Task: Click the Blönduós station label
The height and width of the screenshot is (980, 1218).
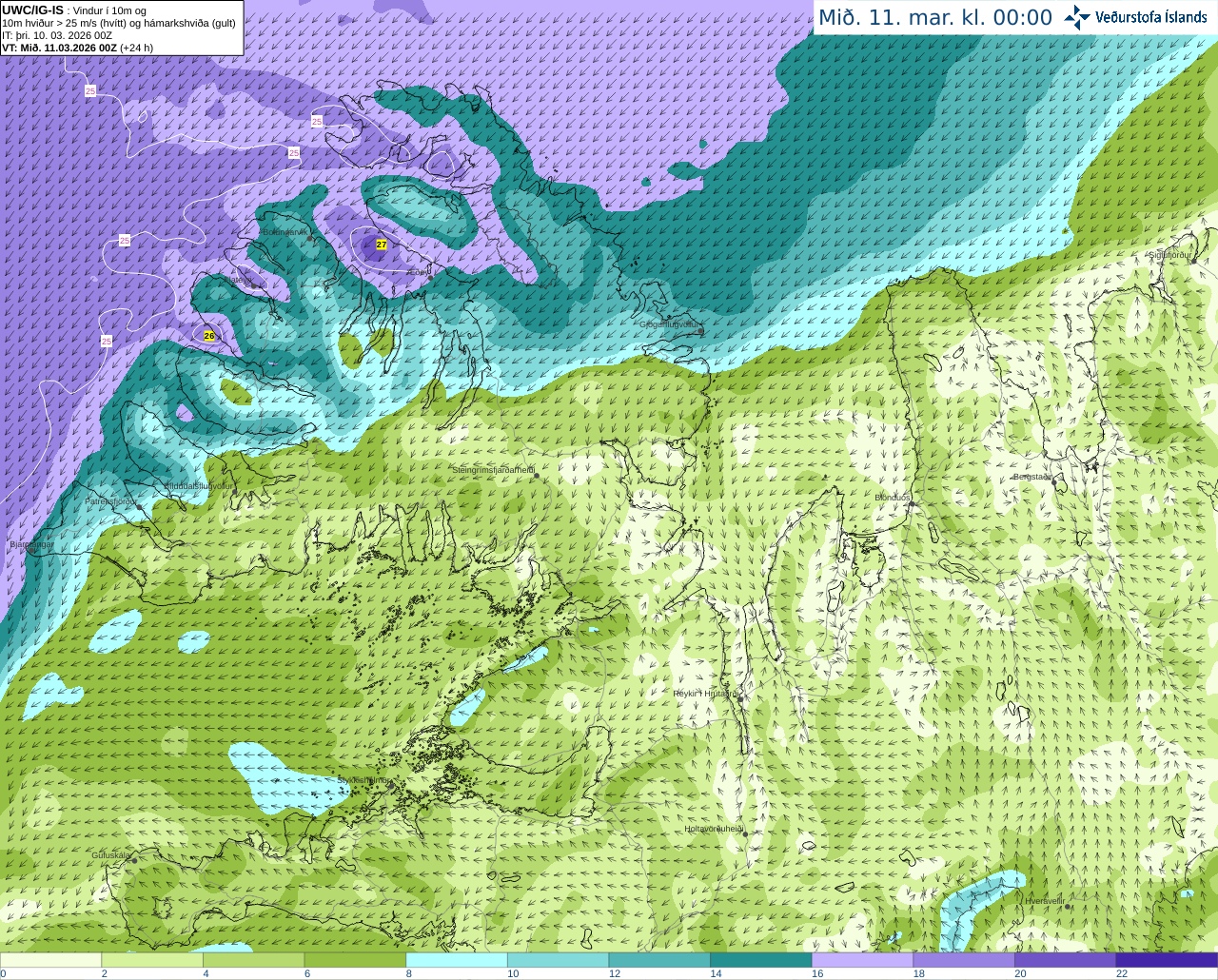Action: pyautogui.click(x=893, y=498)
